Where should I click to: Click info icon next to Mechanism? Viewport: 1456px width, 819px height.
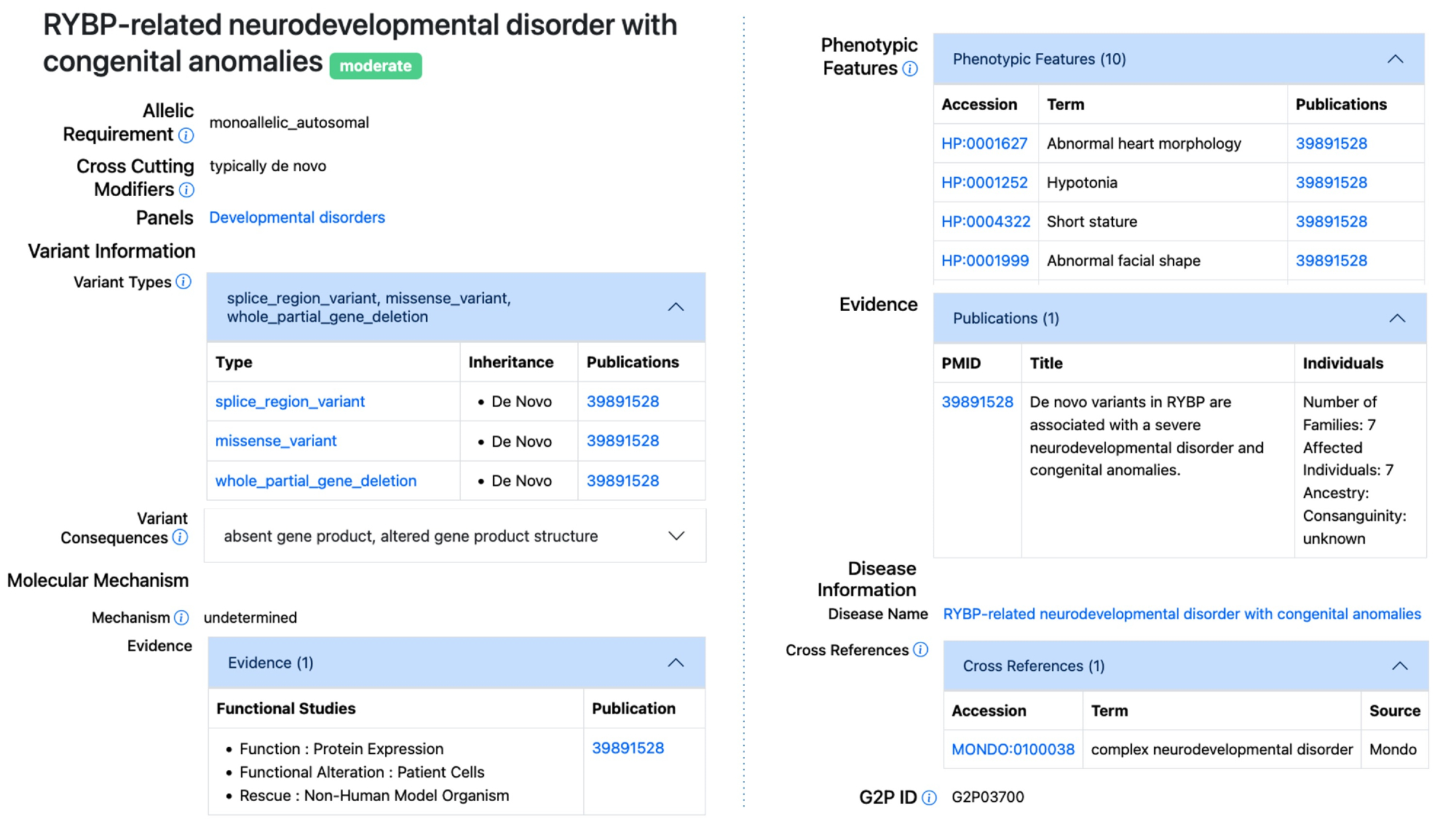pyautogui.click(x=181, y=618)
